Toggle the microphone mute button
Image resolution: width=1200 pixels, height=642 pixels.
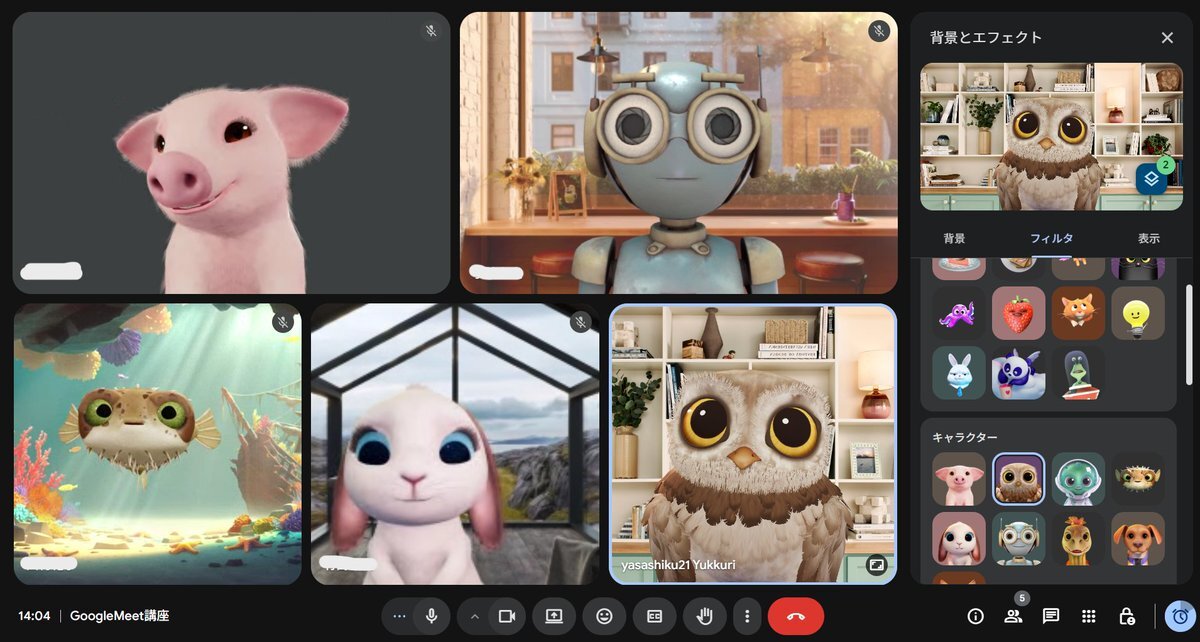(431, 616)
